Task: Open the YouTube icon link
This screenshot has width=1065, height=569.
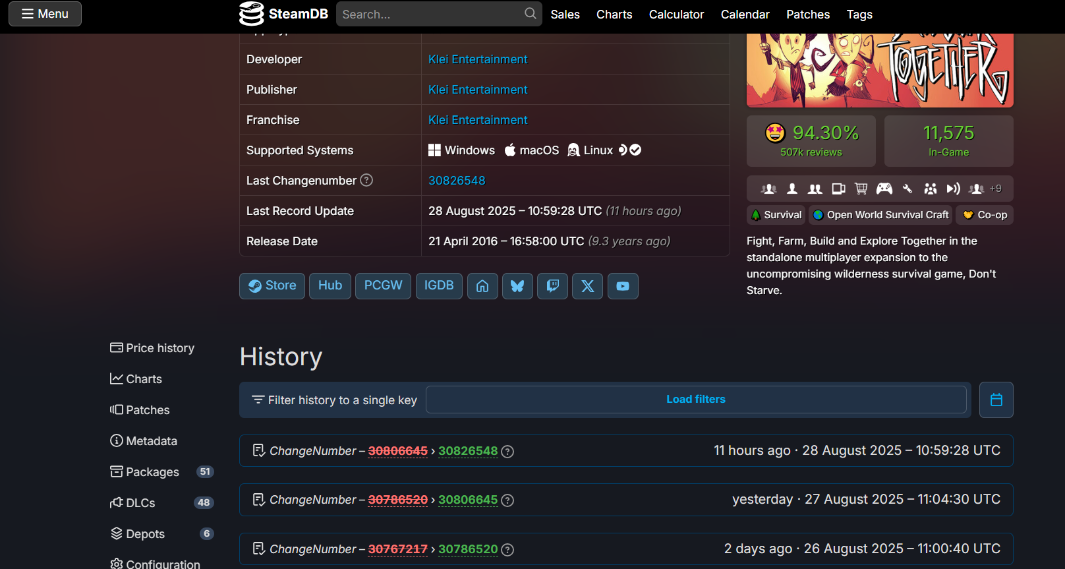Action: coord(622,286)
